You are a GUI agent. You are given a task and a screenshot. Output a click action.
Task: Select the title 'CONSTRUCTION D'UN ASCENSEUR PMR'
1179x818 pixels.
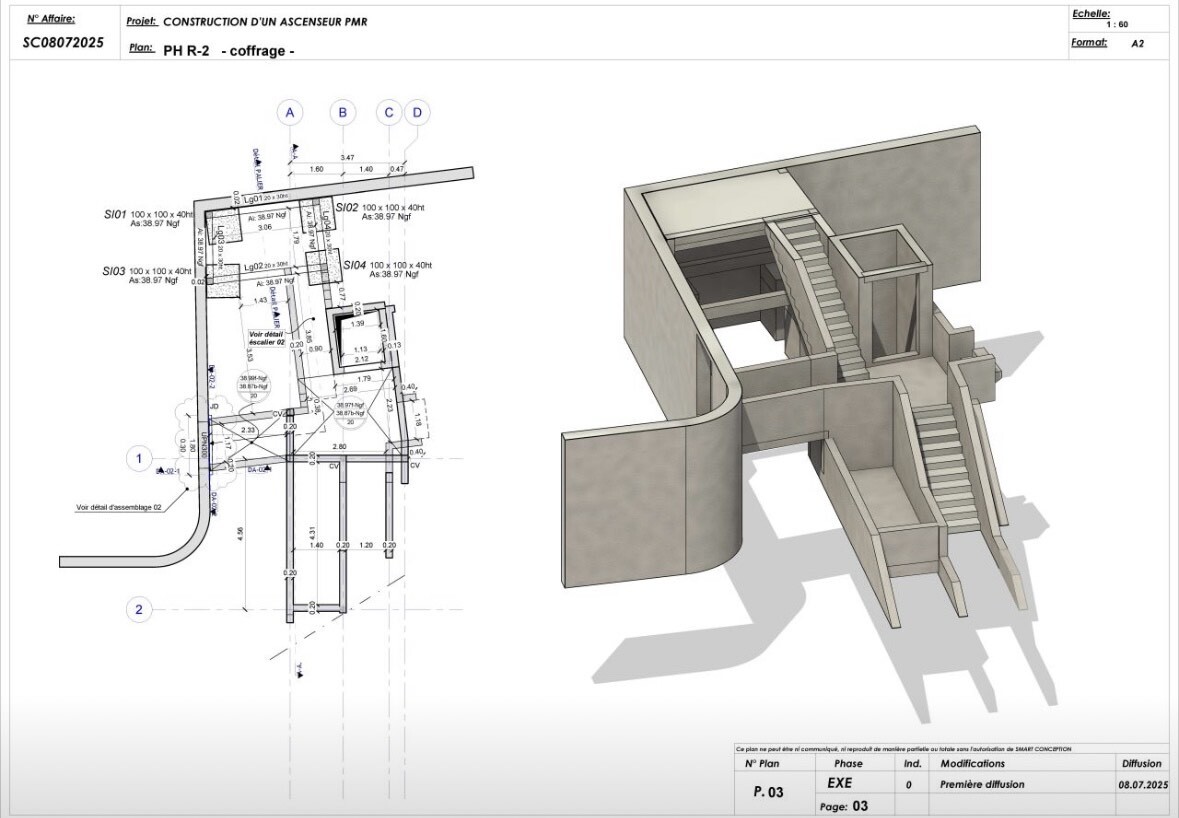point(265,22)
